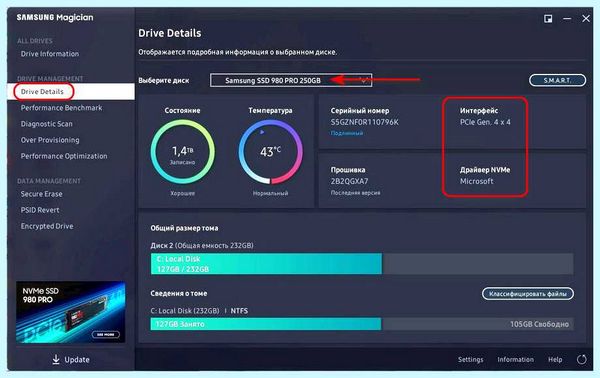
Task: Click the Drive Details page heading
Action: click(170, 33)
